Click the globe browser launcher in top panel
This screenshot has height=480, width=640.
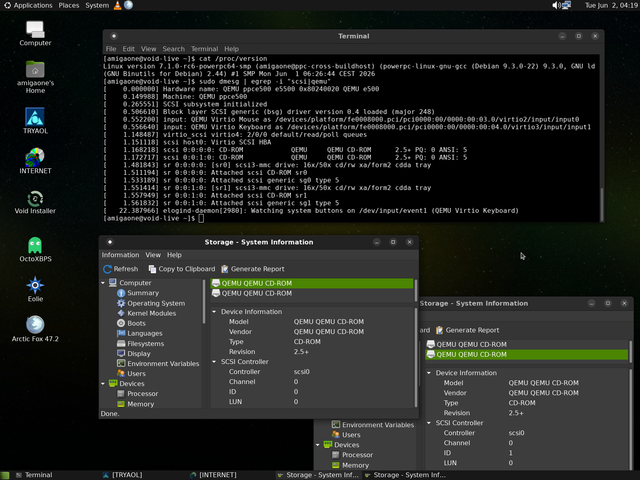tap(129, 5)
